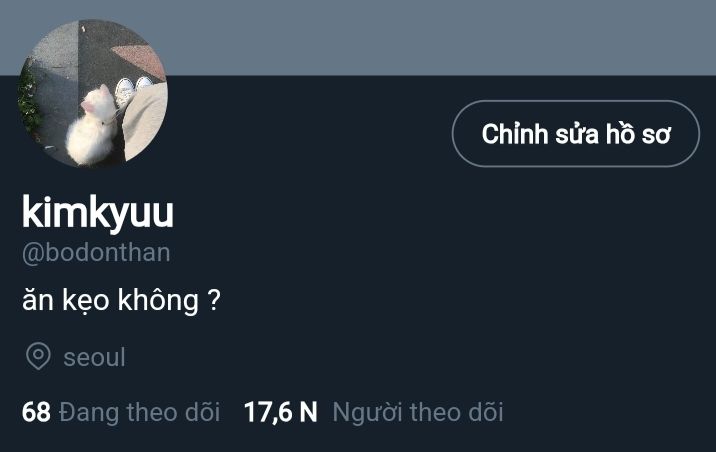The width and height of the screenshot is (716, 452).
Task: Click the @bodonthan handle
Action: (96, 252)
